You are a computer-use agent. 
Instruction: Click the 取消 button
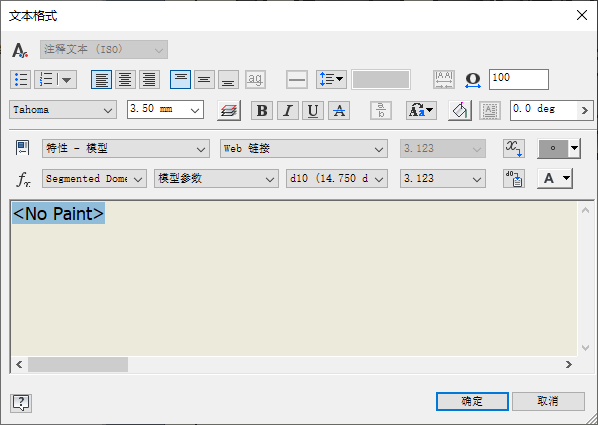coord(548,401)
